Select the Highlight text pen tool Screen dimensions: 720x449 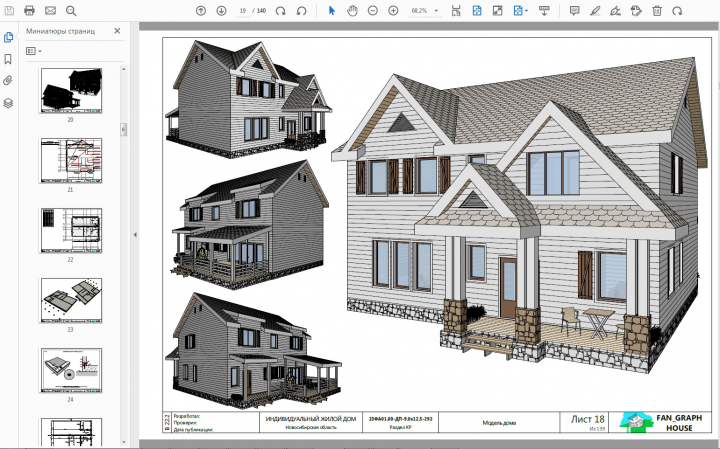point(595,11)
